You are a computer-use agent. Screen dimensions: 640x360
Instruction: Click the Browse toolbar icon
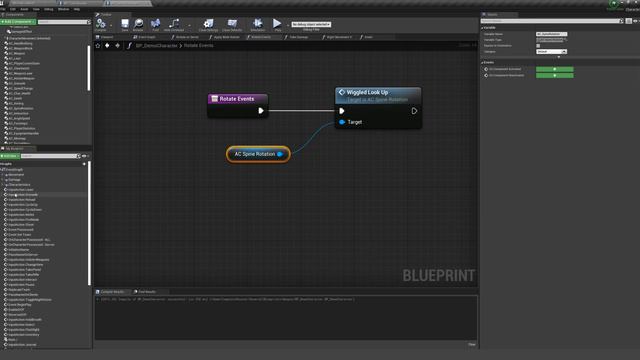[138, 24]
